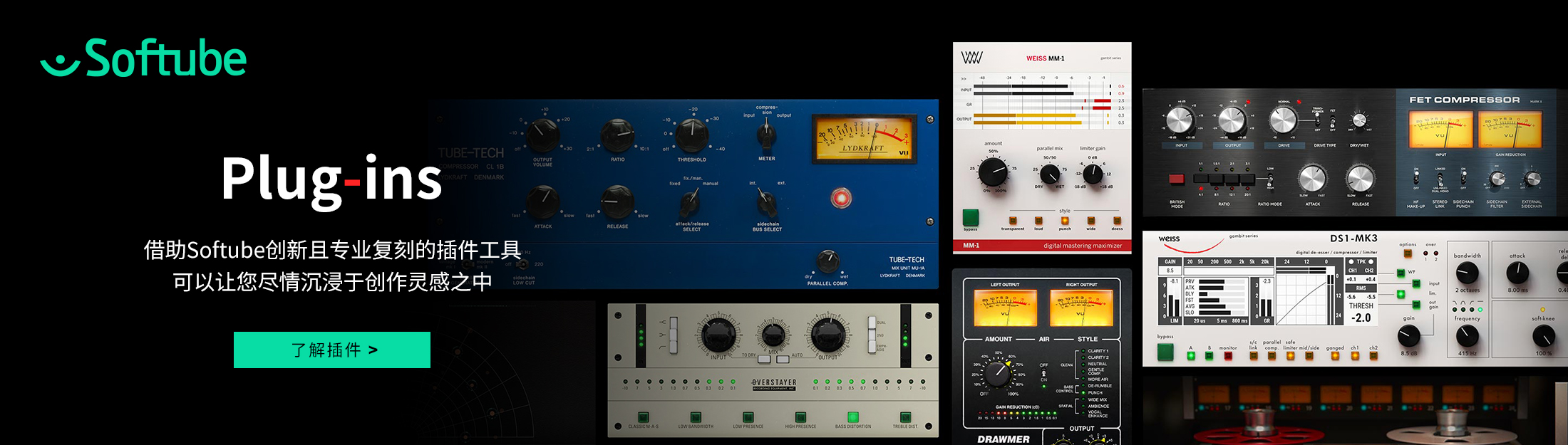The width and height of the screenshot is (1568, 445).
Task: Enable Bass Distortion on the Overstayer
Action: click(x=852, y=417)
